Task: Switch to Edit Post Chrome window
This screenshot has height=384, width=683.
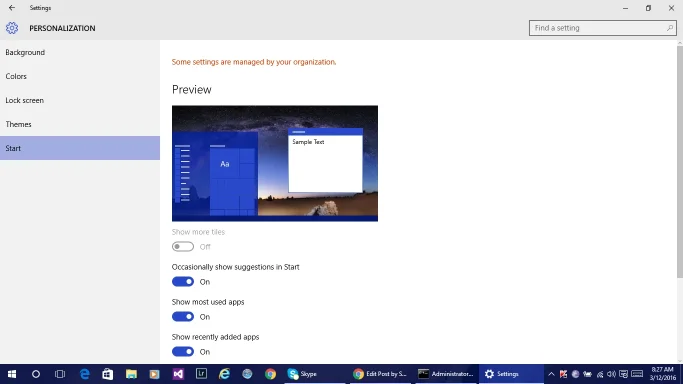Action: tap(380, 374)
